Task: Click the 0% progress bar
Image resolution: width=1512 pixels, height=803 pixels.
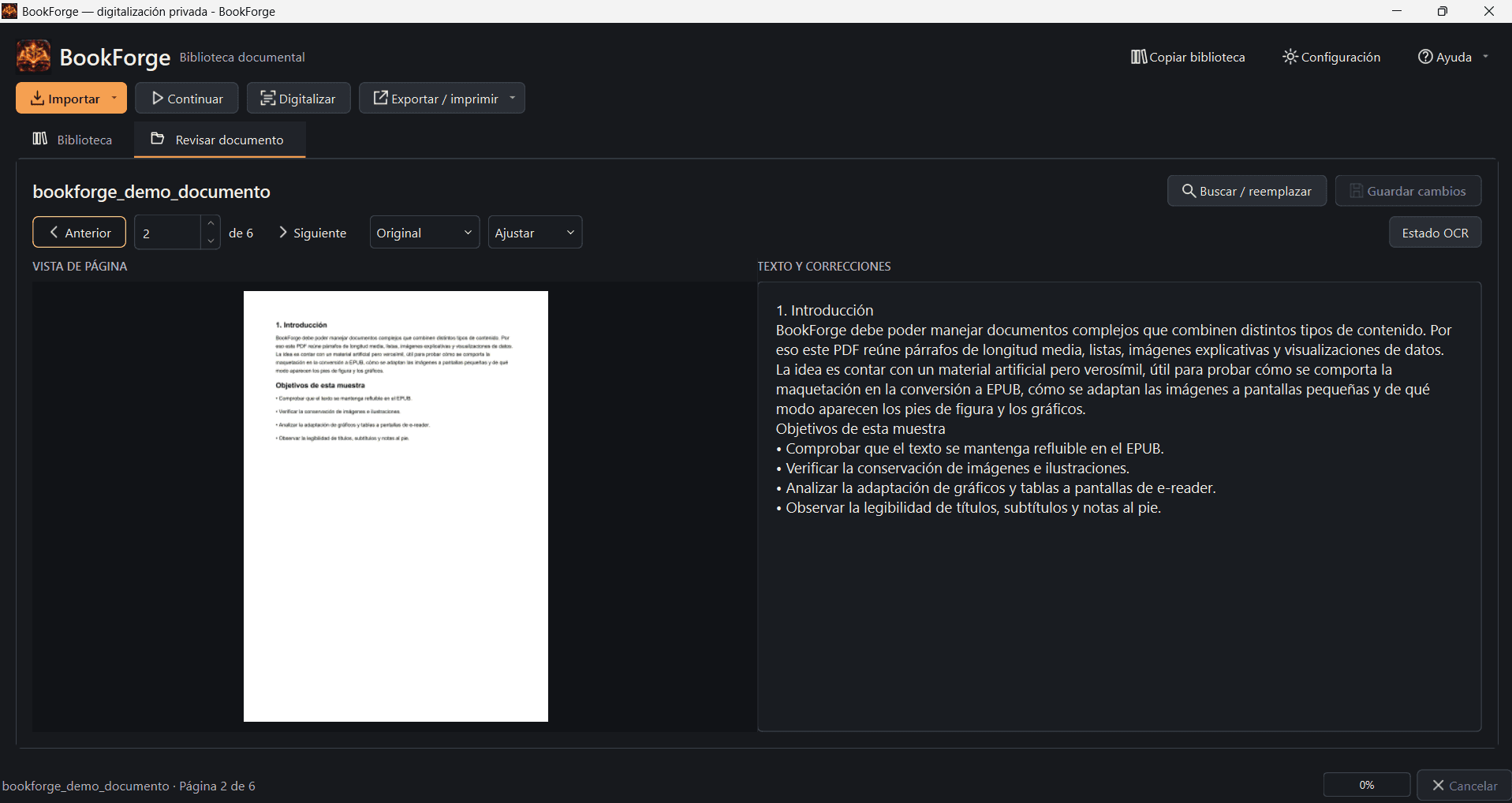Action: [1367, 785]
